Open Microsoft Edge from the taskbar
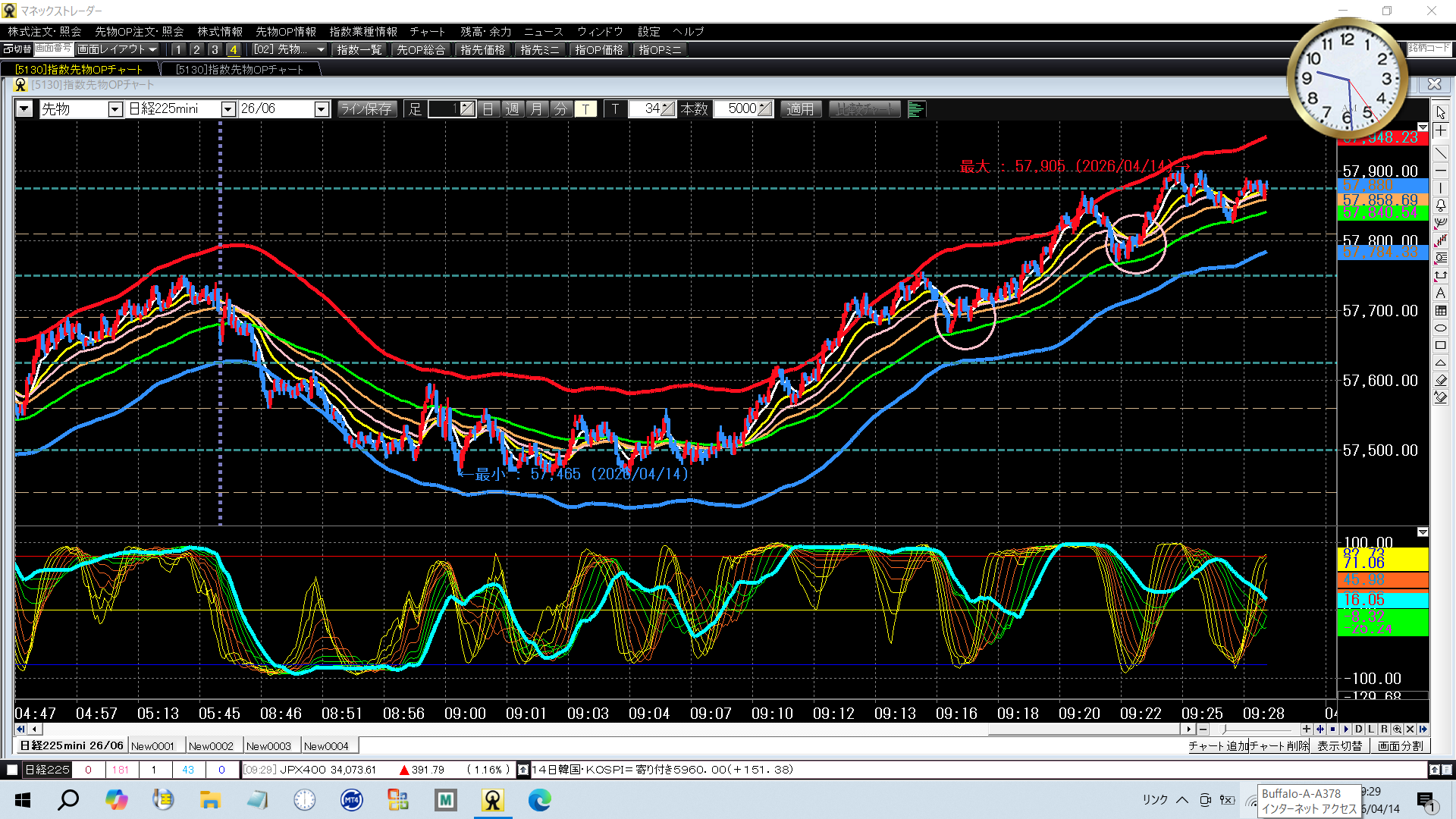1456x819 pixels. [540, 800]
